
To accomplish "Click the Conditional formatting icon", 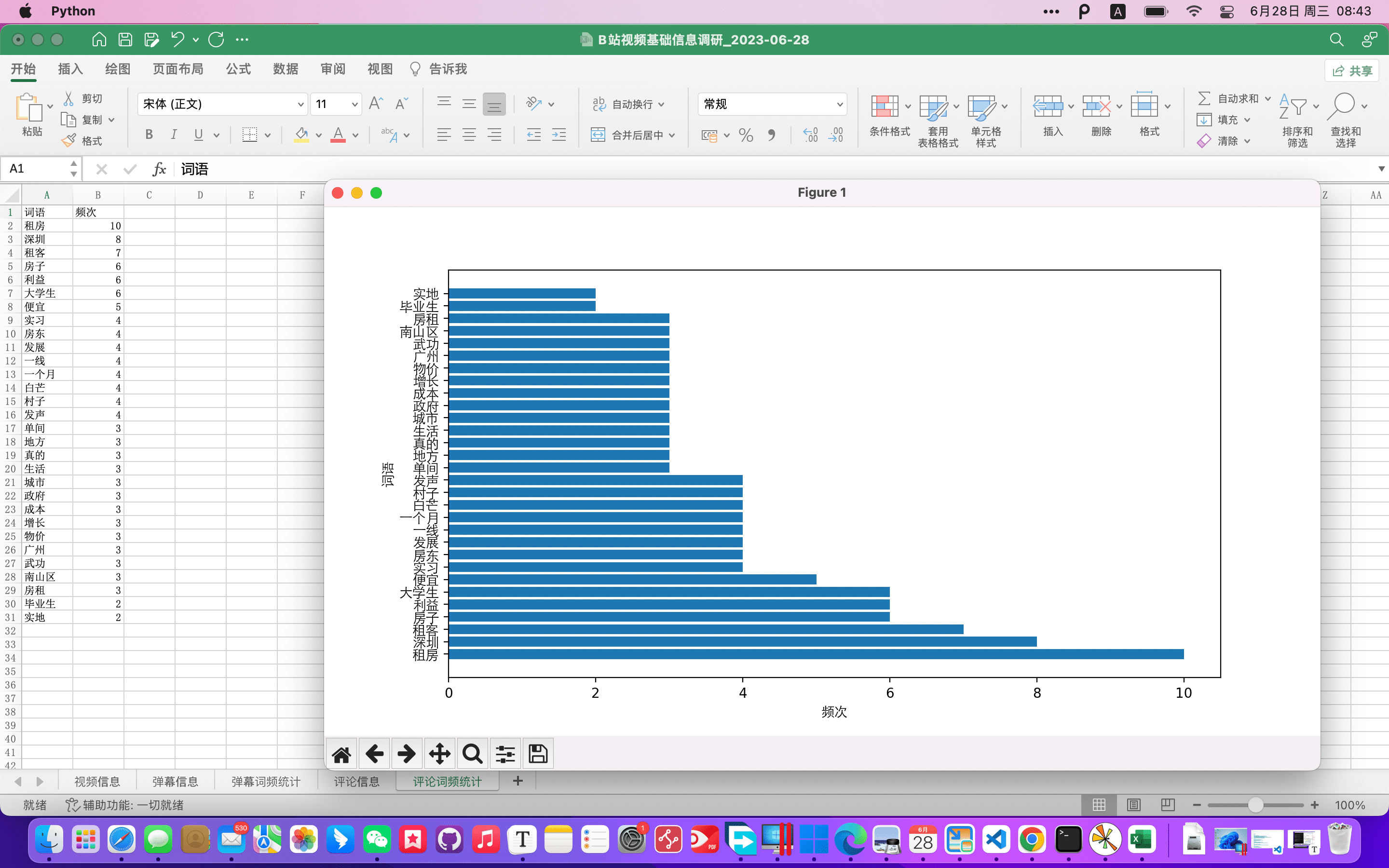I will click(885, 107).
